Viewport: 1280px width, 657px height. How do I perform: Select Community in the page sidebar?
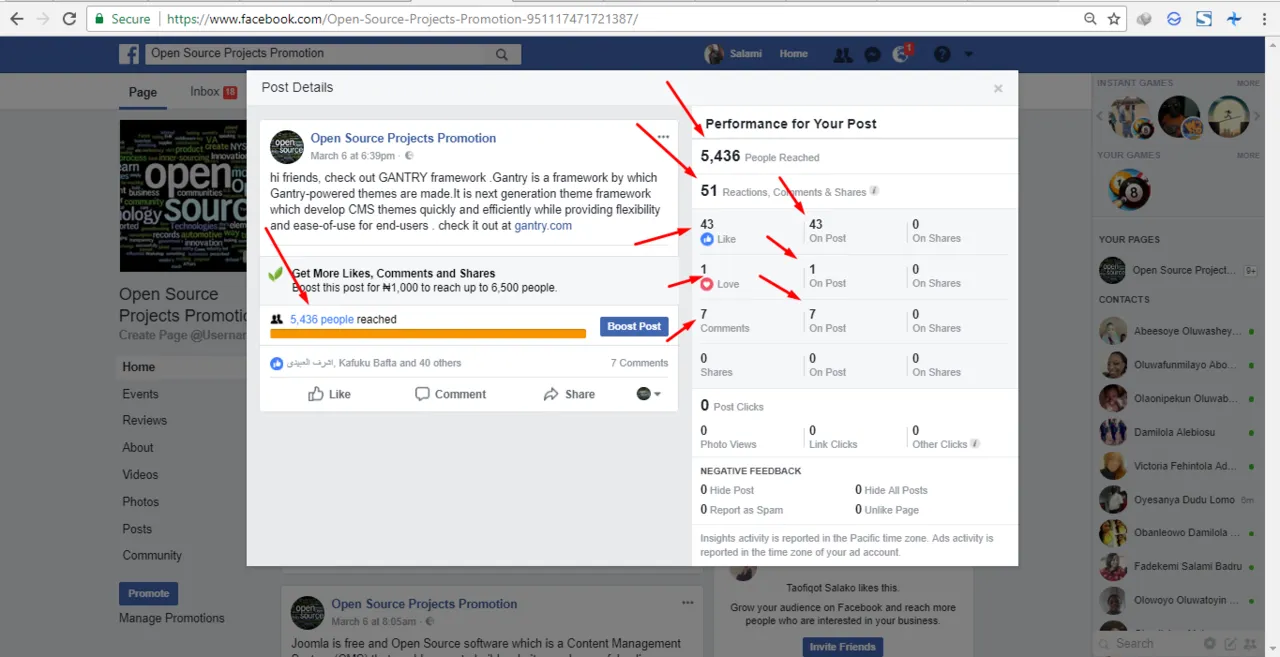(152, 556)
